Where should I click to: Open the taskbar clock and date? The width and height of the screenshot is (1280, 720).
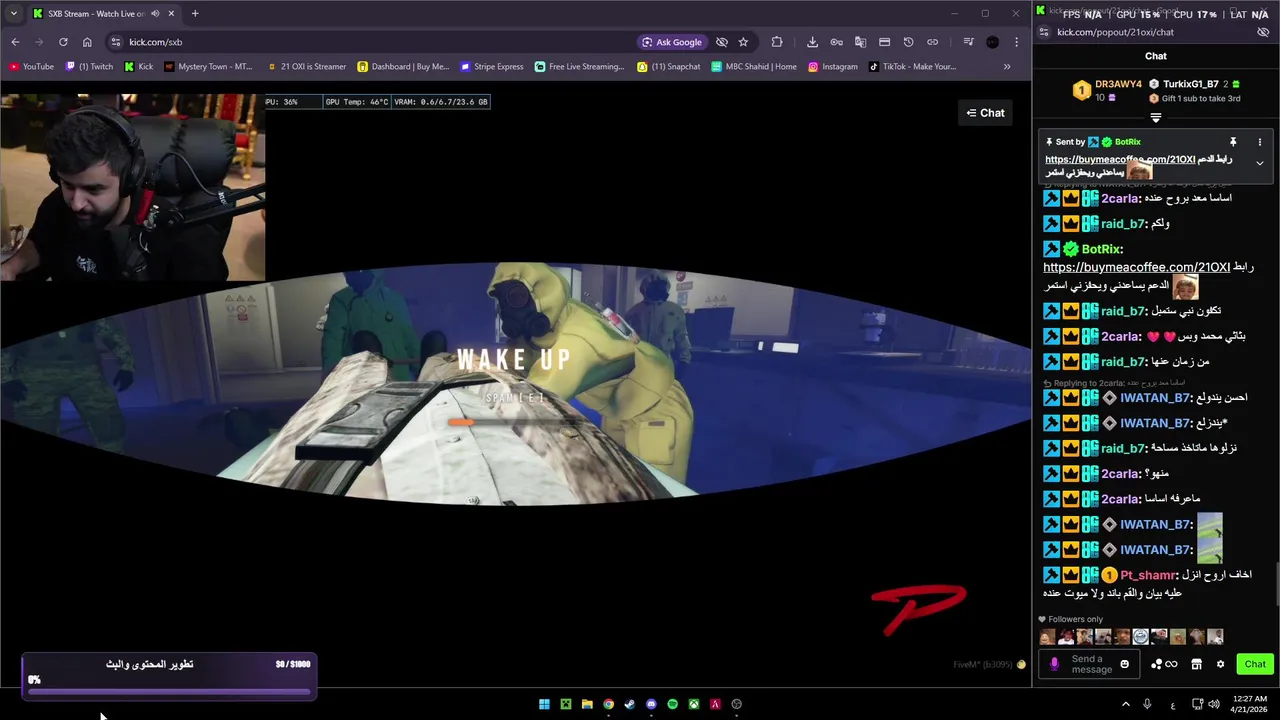tap(1250, 704)
